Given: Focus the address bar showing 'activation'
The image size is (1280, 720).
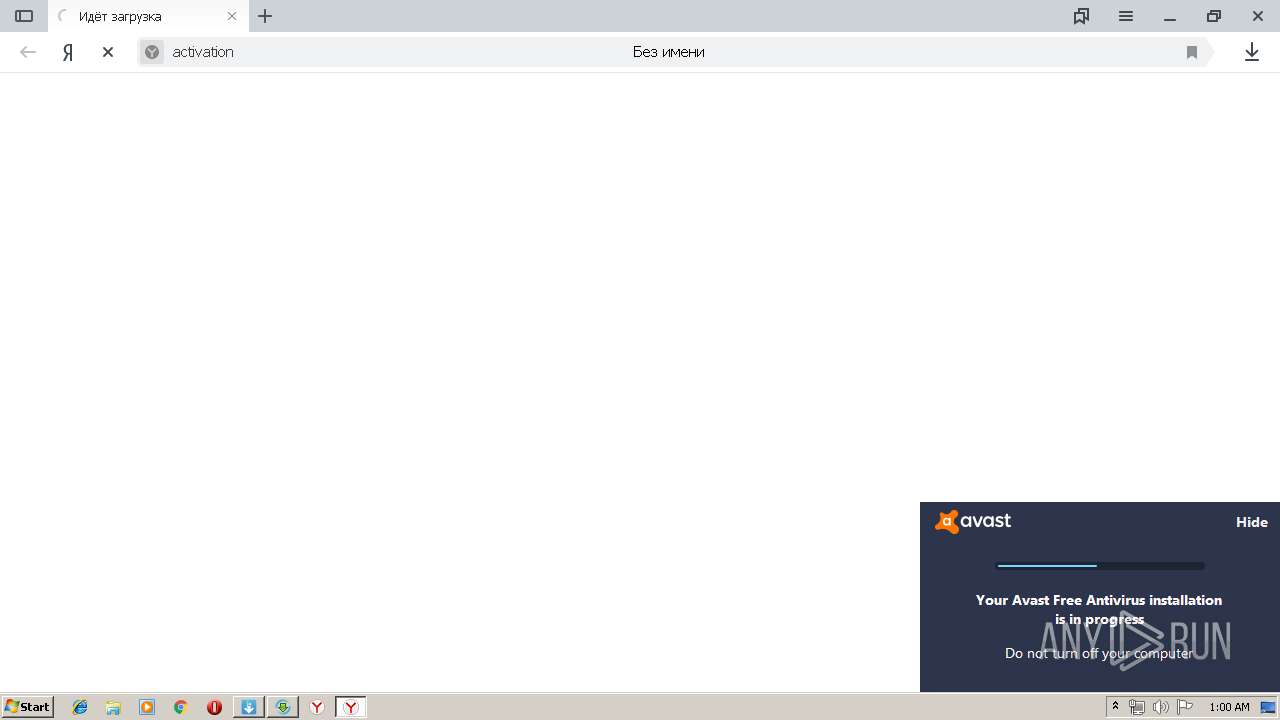Looking at the screenshot, I should 675,52.
